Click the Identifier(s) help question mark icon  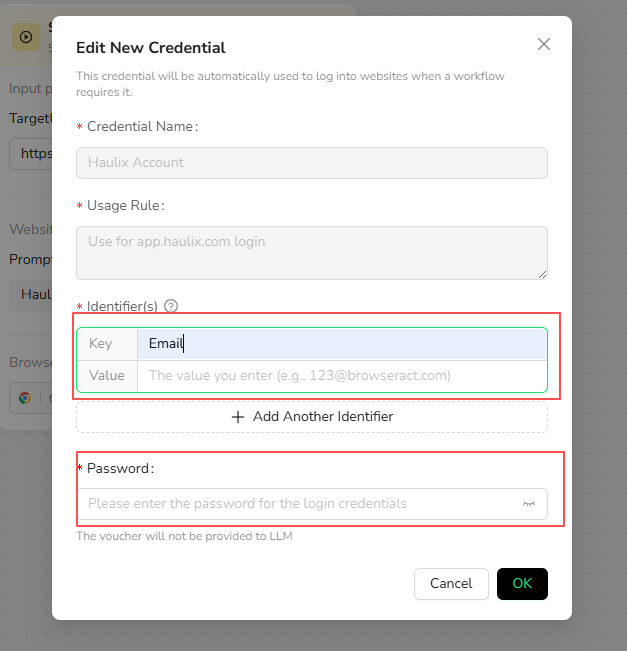[171, 306]
